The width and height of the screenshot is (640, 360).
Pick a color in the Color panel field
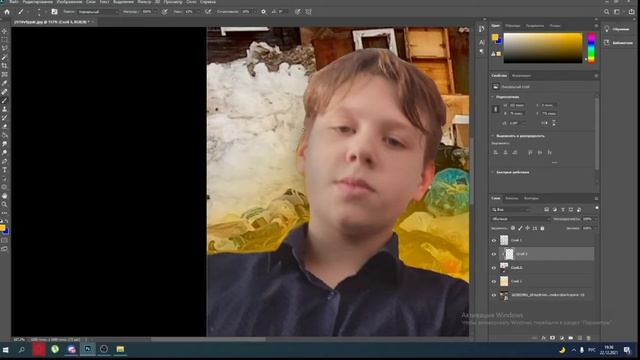(x=543, y=48)
